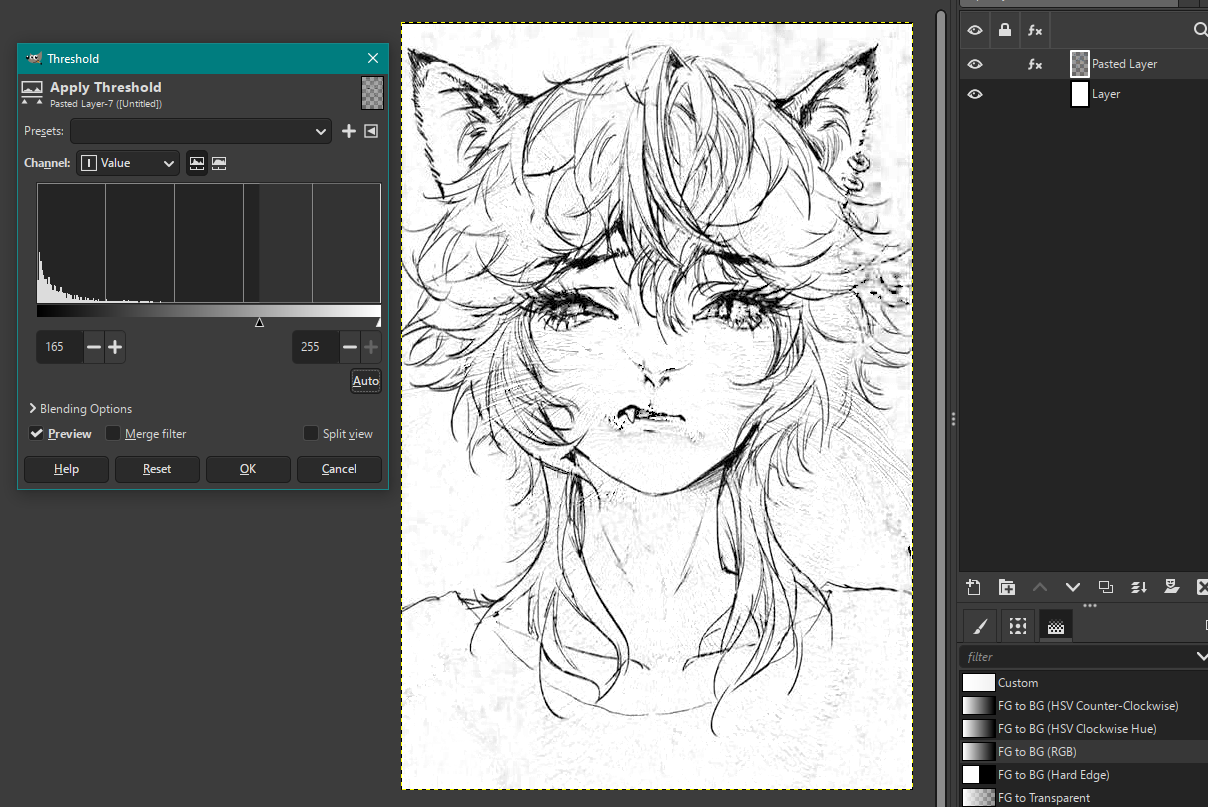Save current settings as named preset
This screenshot has height=807, width=1208.
point(349,131)
